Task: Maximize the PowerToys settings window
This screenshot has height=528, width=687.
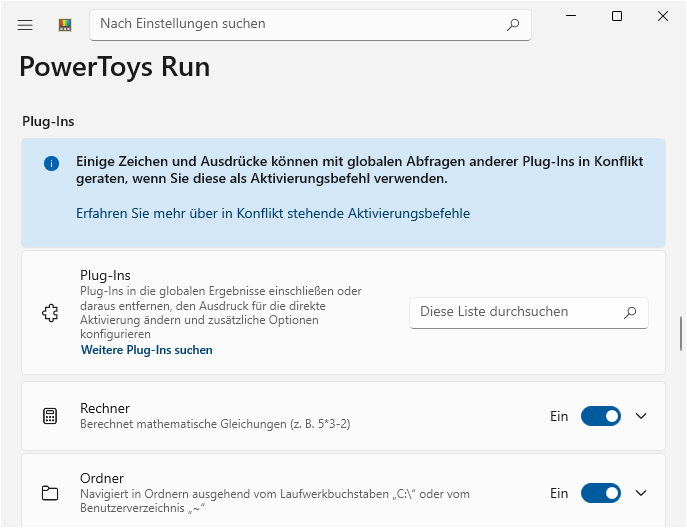Action: (x=617, y=16)
